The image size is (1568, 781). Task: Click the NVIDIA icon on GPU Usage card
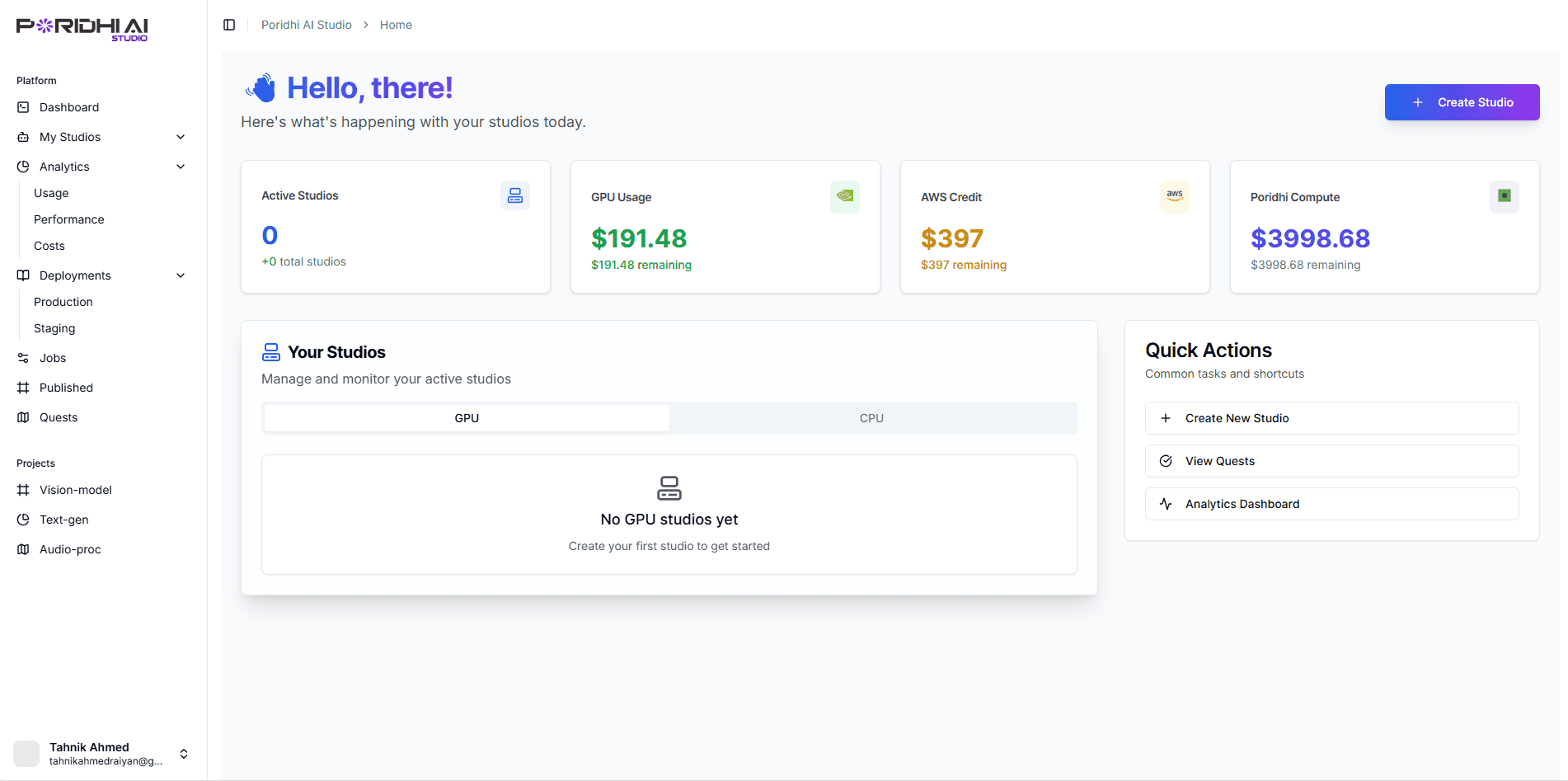pyautogui.click(x=845, y=196)
